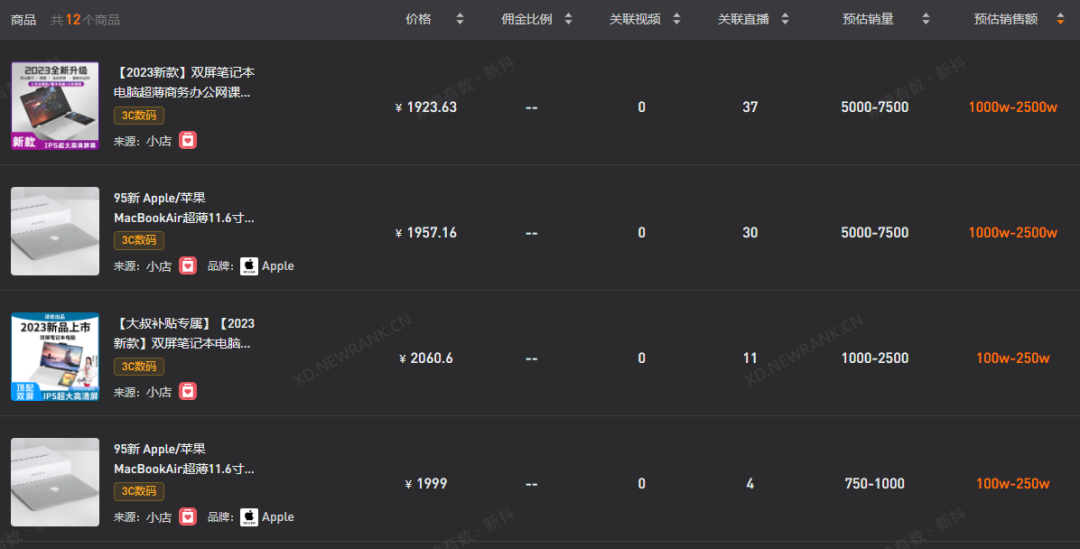Open title link of 【2023新款】双屏笔记本 product
Screen dimensions: 1080x549
185,82
